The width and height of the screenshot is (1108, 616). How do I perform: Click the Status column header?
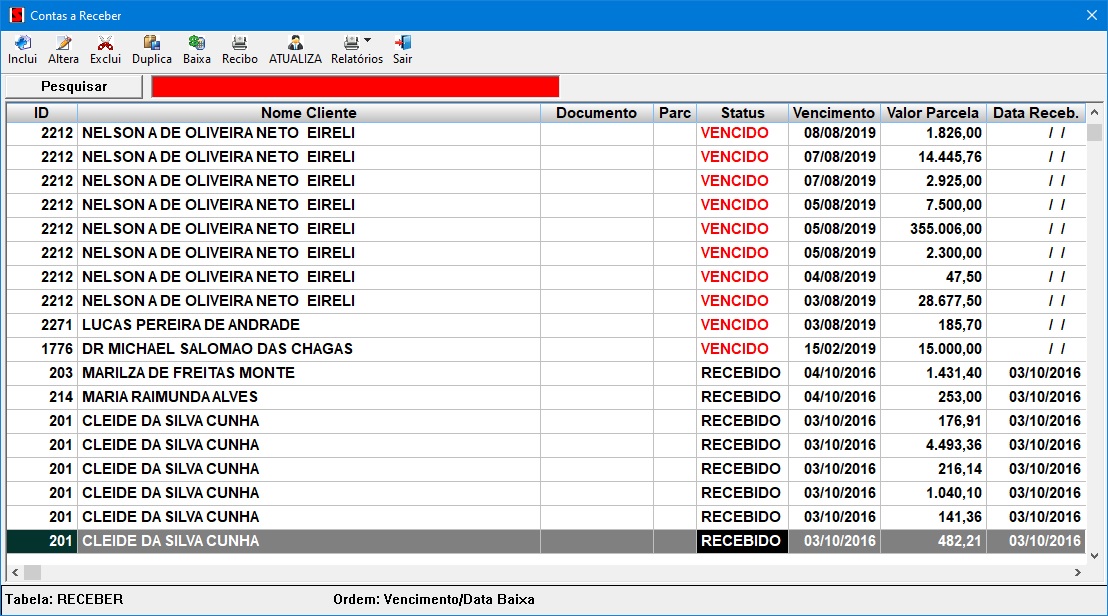(742, 113)
